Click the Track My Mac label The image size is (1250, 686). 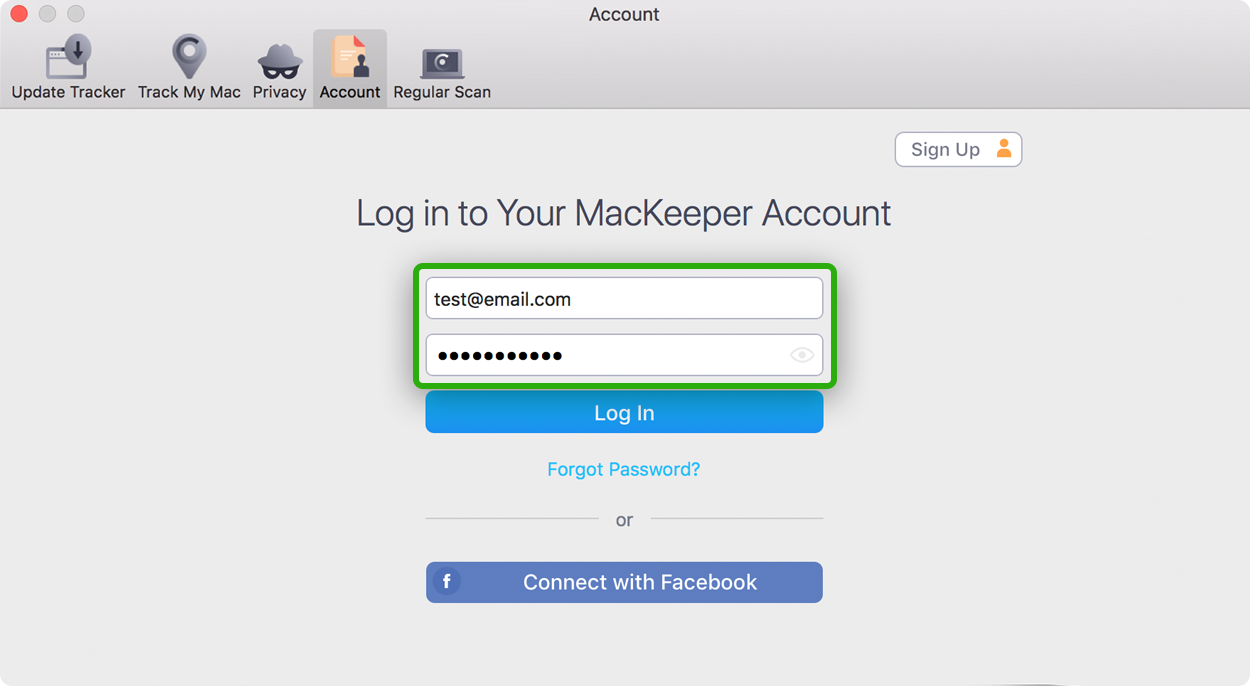click(189, 92)
